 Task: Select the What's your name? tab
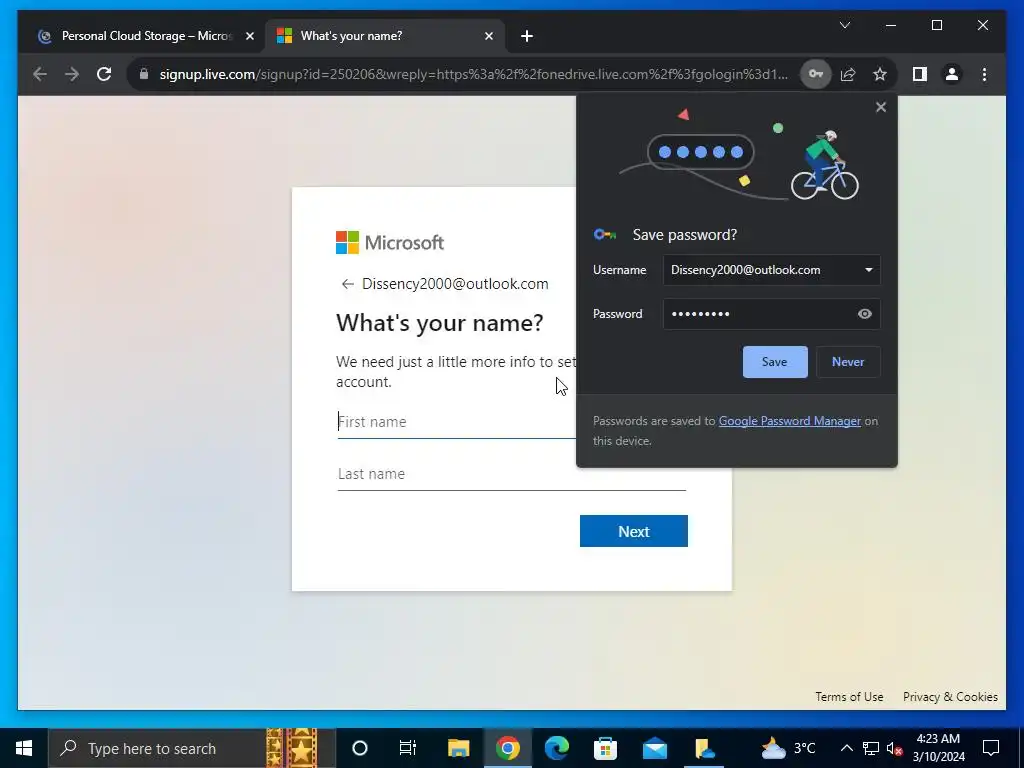tap(384, 36)
